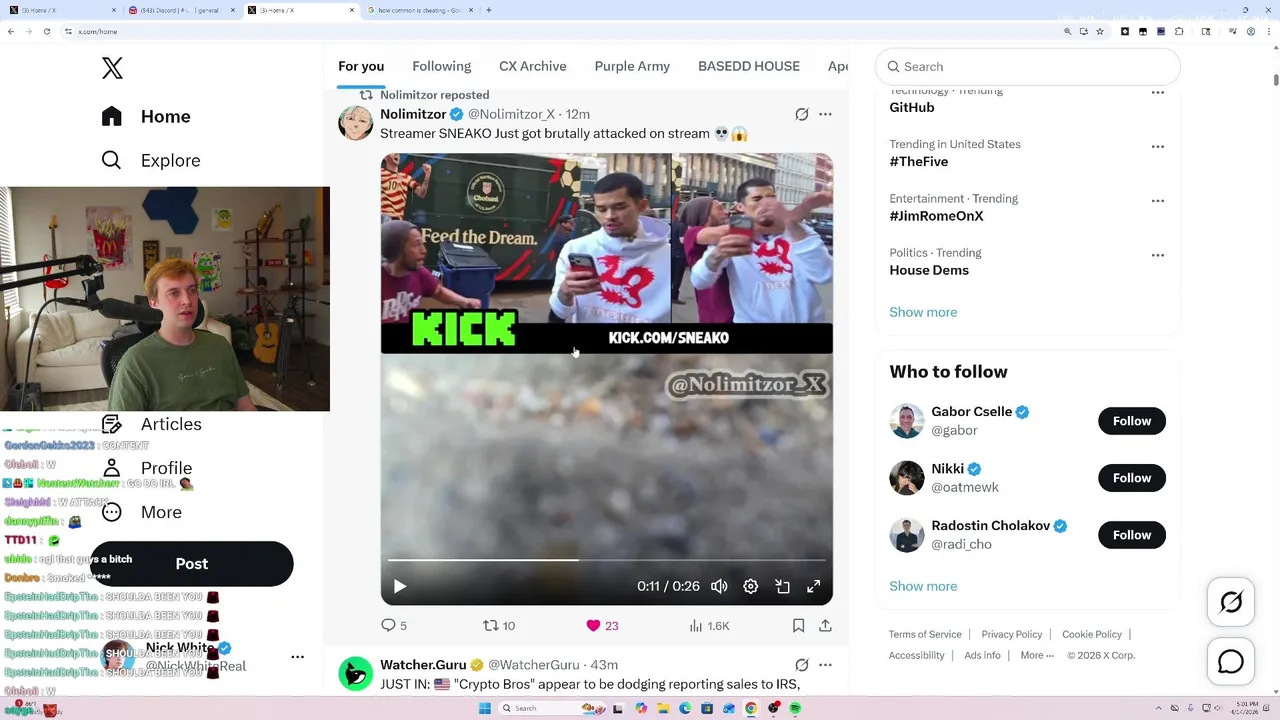The height and width of the screenshot is (720, 1280).
Task: Open the More menu in sidebar
Action: tap(142, 512)
